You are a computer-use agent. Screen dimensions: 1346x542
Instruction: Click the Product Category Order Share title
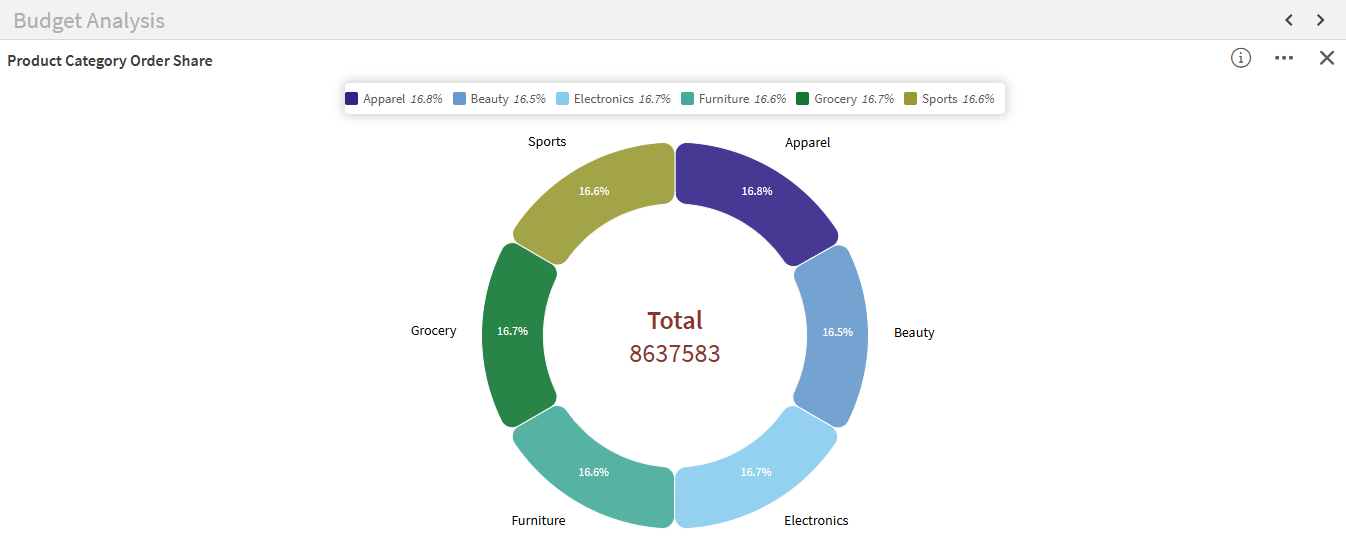coord(110,61)
